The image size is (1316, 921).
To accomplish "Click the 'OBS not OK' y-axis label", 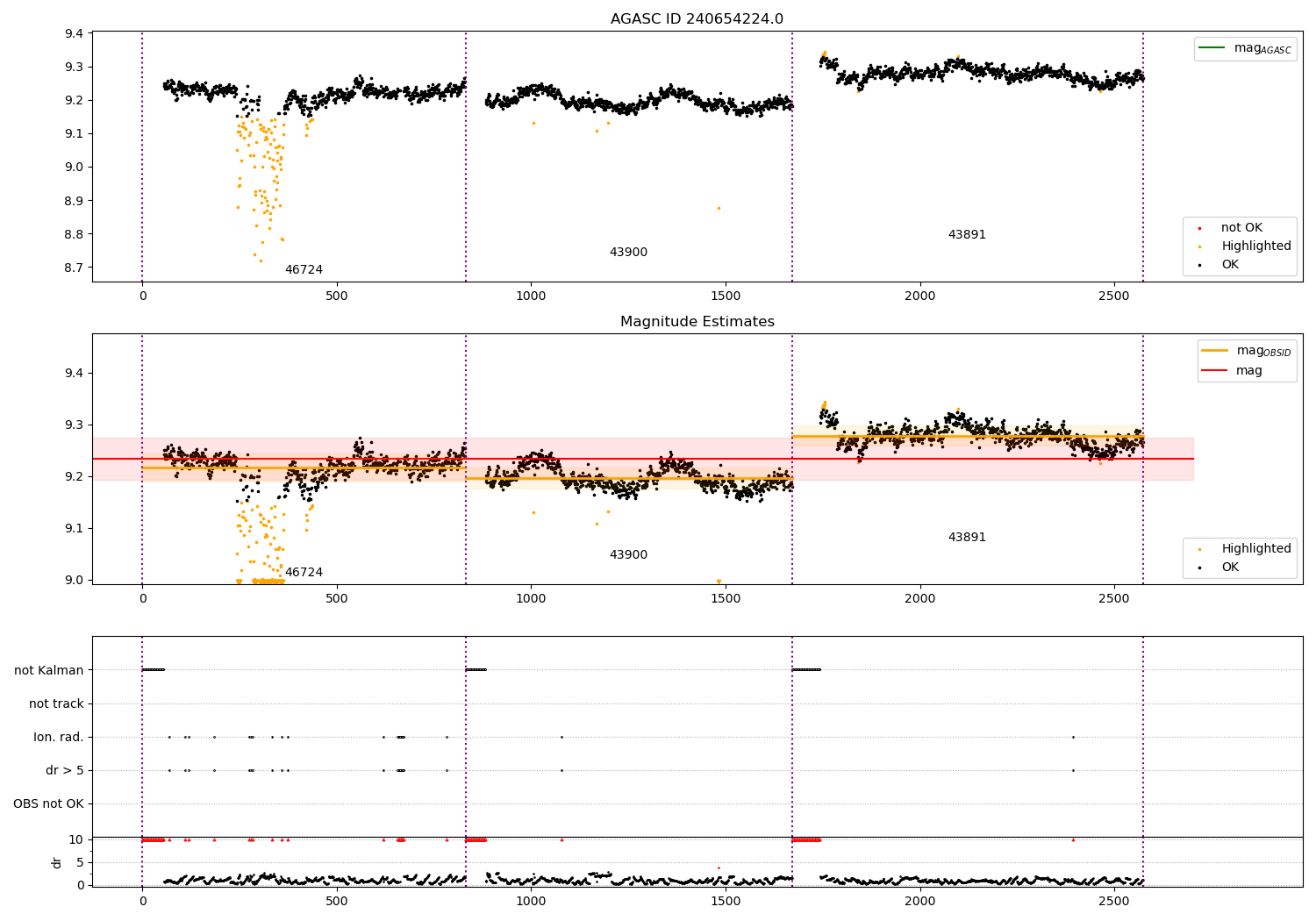I will coord(49,803).
